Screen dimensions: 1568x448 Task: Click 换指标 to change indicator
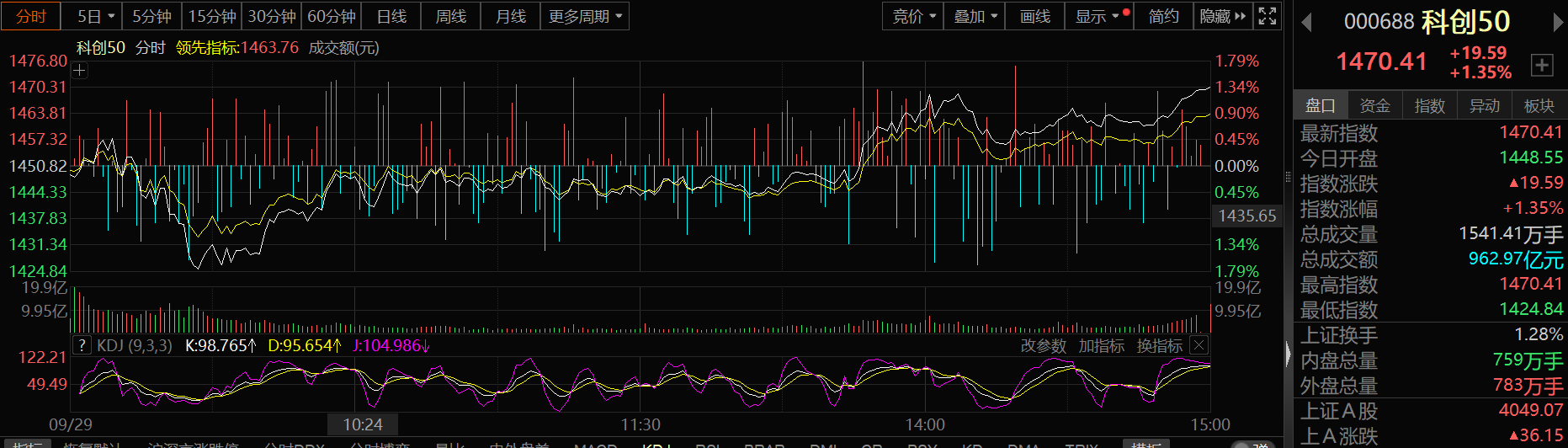click(x=1159, y=345)
